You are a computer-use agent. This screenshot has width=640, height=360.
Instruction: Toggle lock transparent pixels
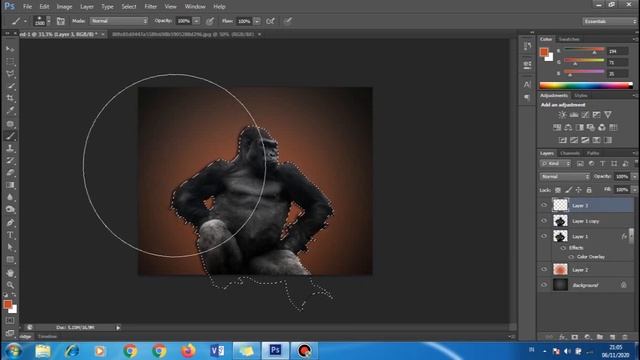point(558,190)
